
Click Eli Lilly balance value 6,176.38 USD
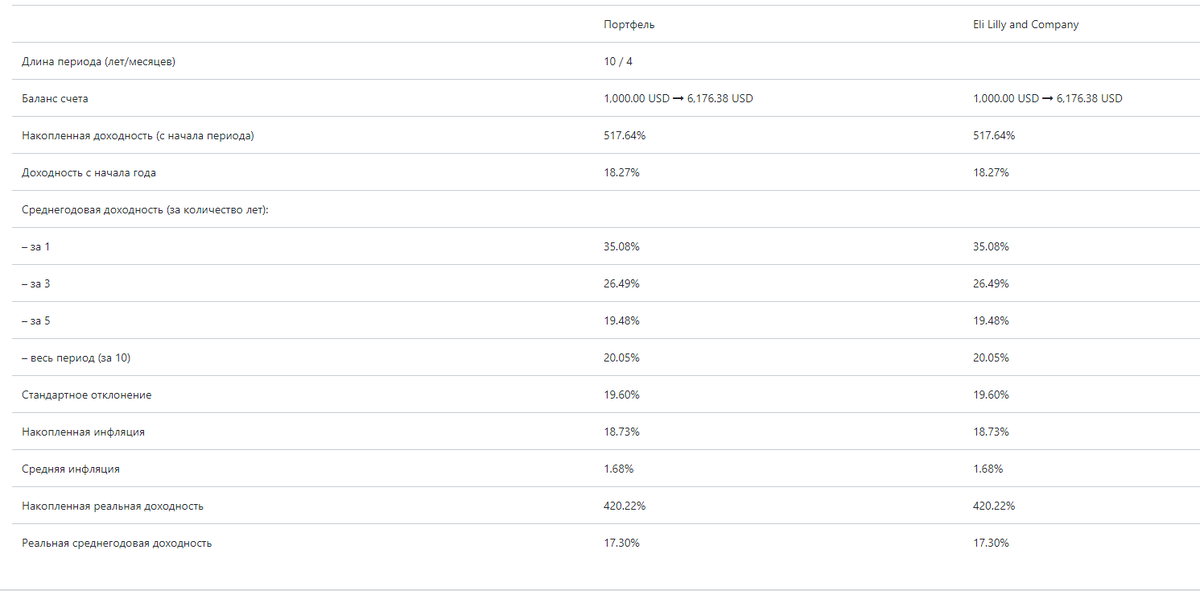[1089, 99]
